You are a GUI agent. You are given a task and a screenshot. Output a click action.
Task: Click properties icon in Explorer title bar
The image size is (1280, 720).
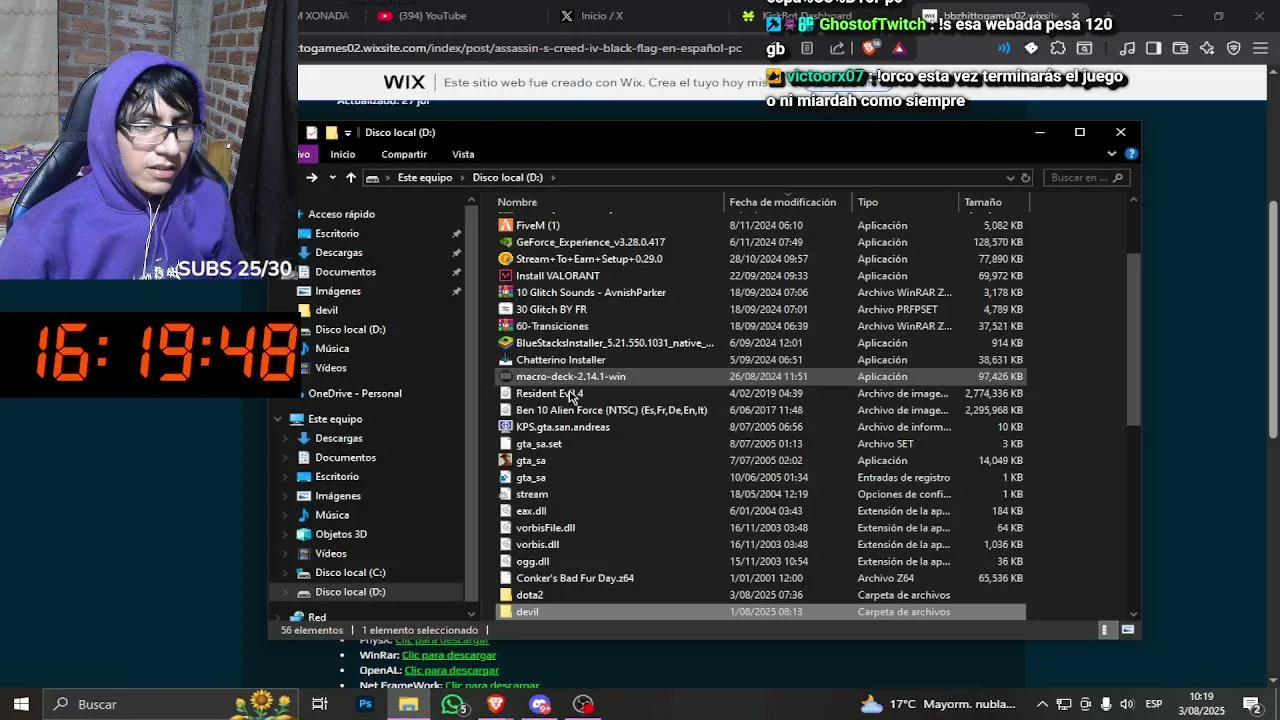tap(312, 132)
